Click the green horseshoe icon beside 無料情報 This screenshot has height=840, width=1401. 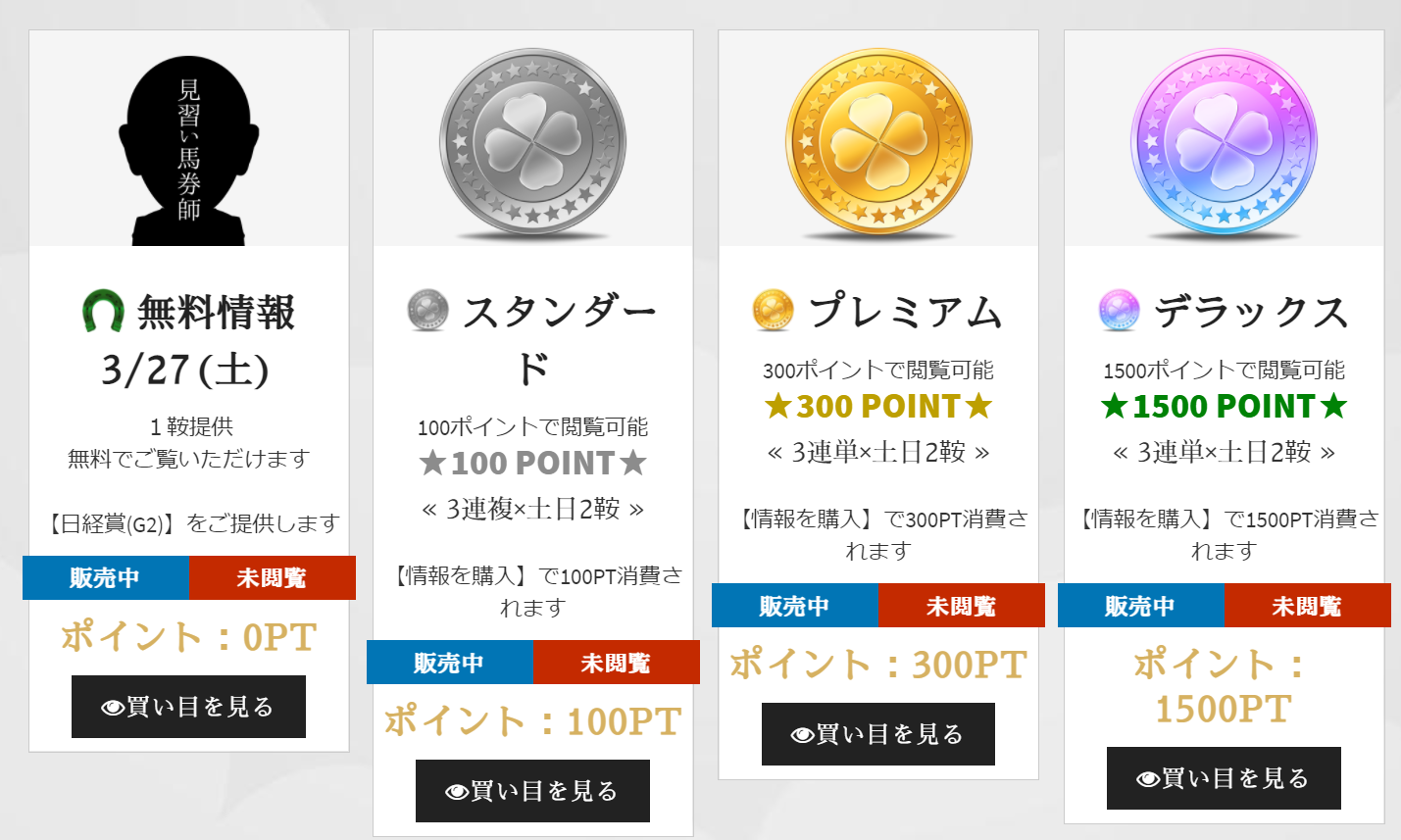(103, 312)
